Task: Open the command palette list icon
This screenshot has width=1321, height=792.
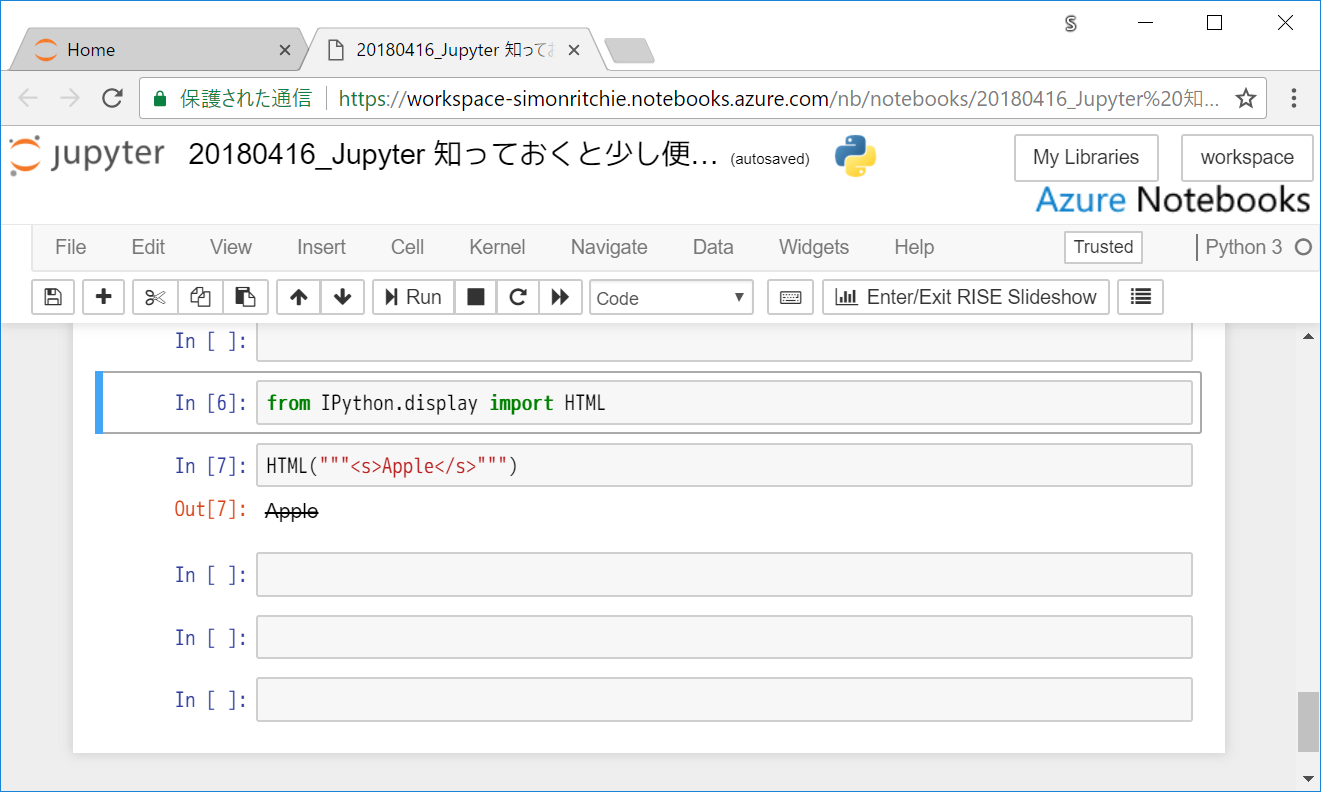Action: pyautogui.click(x=1139, y=296)
